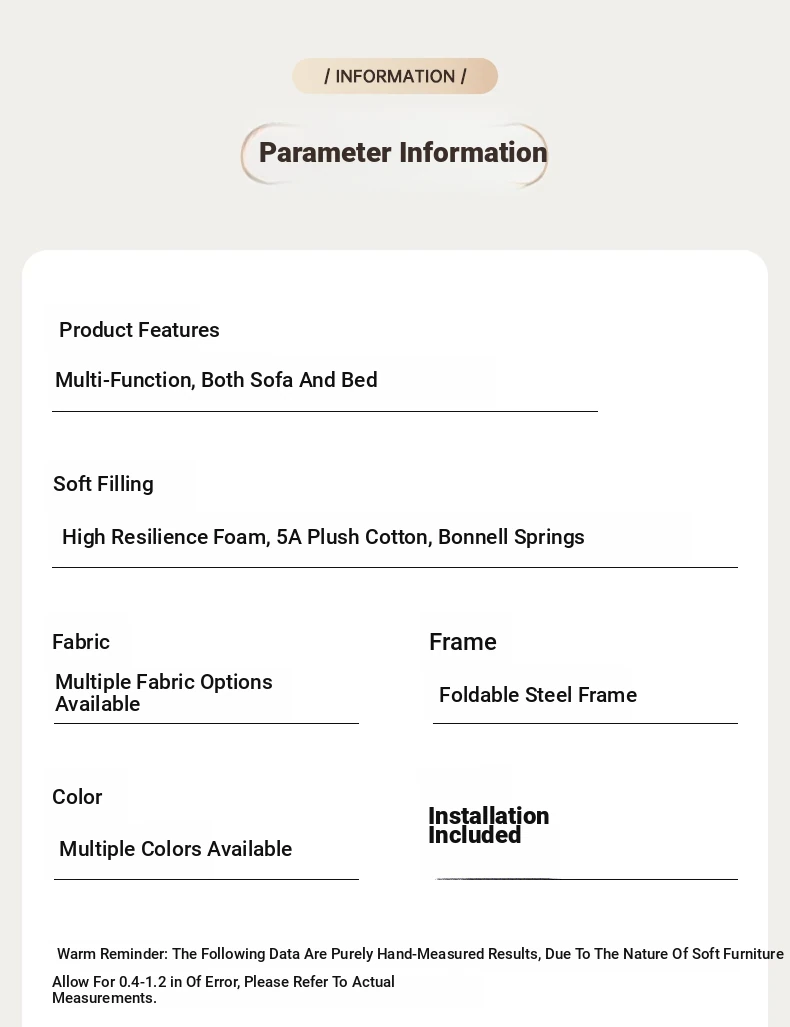Click the Bonnell Springs text
Screen dimensions: 790x1027
[x=512, y=537]
